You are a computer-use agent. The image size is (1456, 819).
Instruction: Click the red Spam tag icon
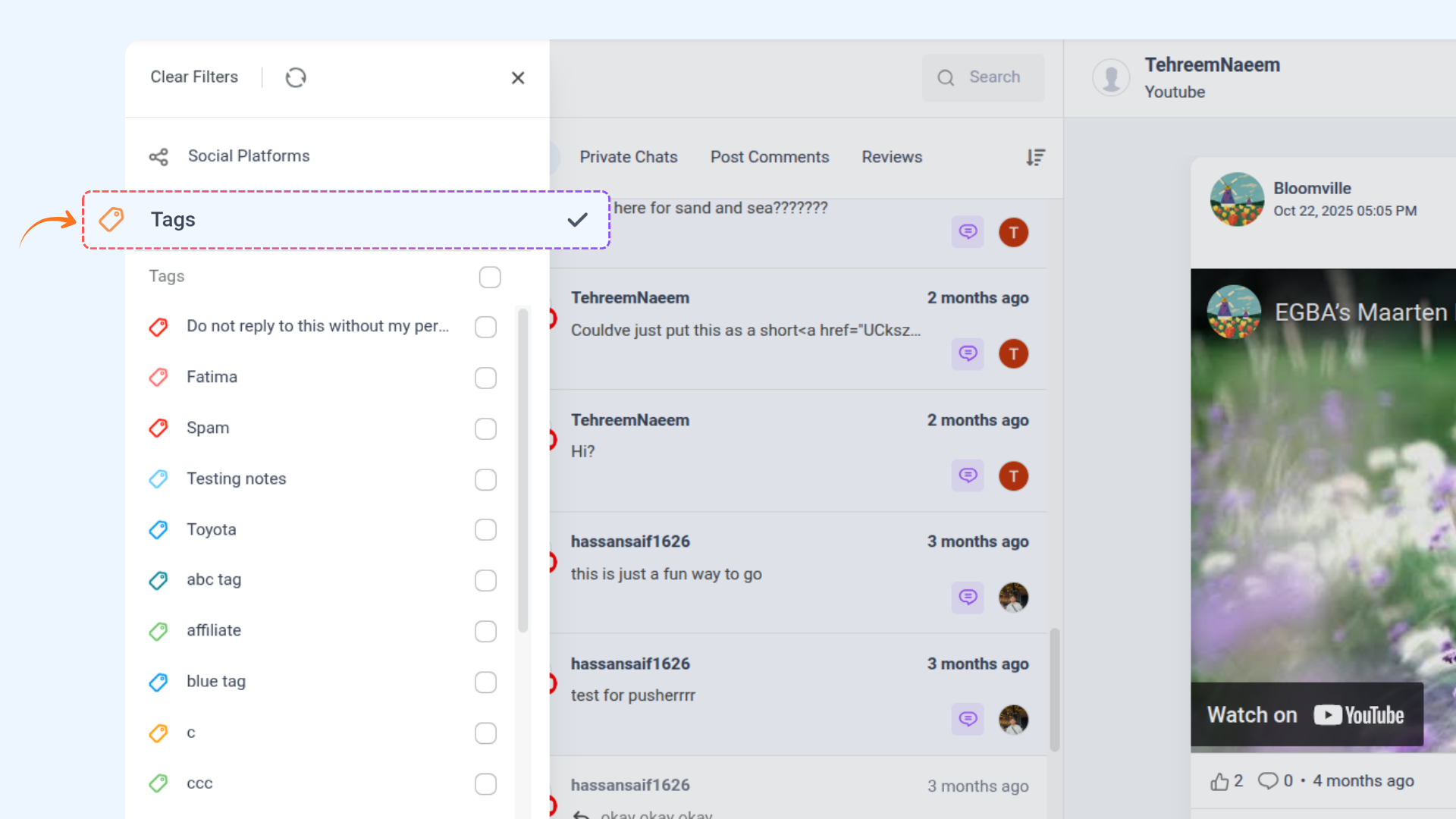(x=158, y=428)
